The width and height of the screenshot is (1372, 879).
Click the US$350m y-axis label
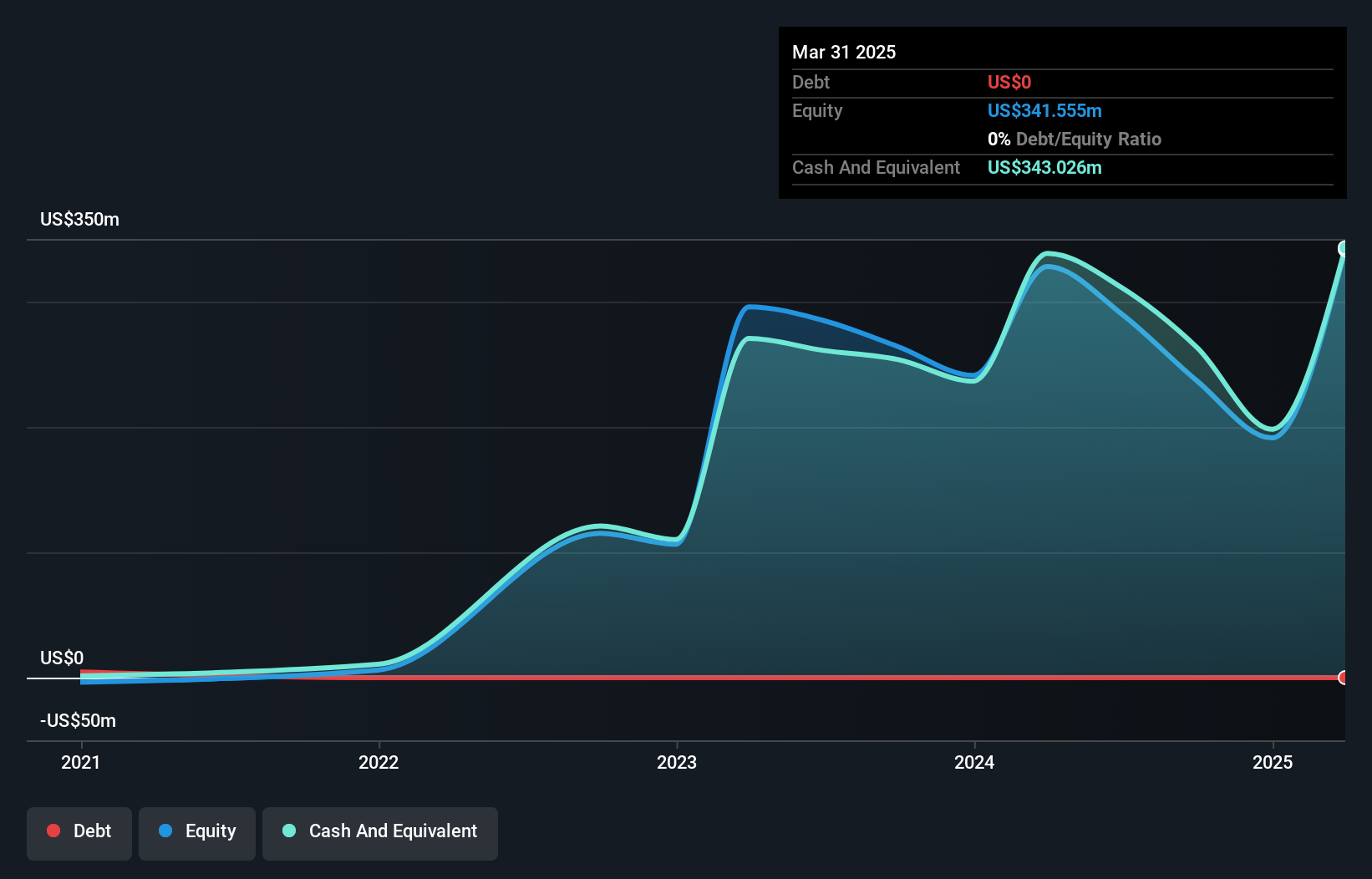click(80, 220)
